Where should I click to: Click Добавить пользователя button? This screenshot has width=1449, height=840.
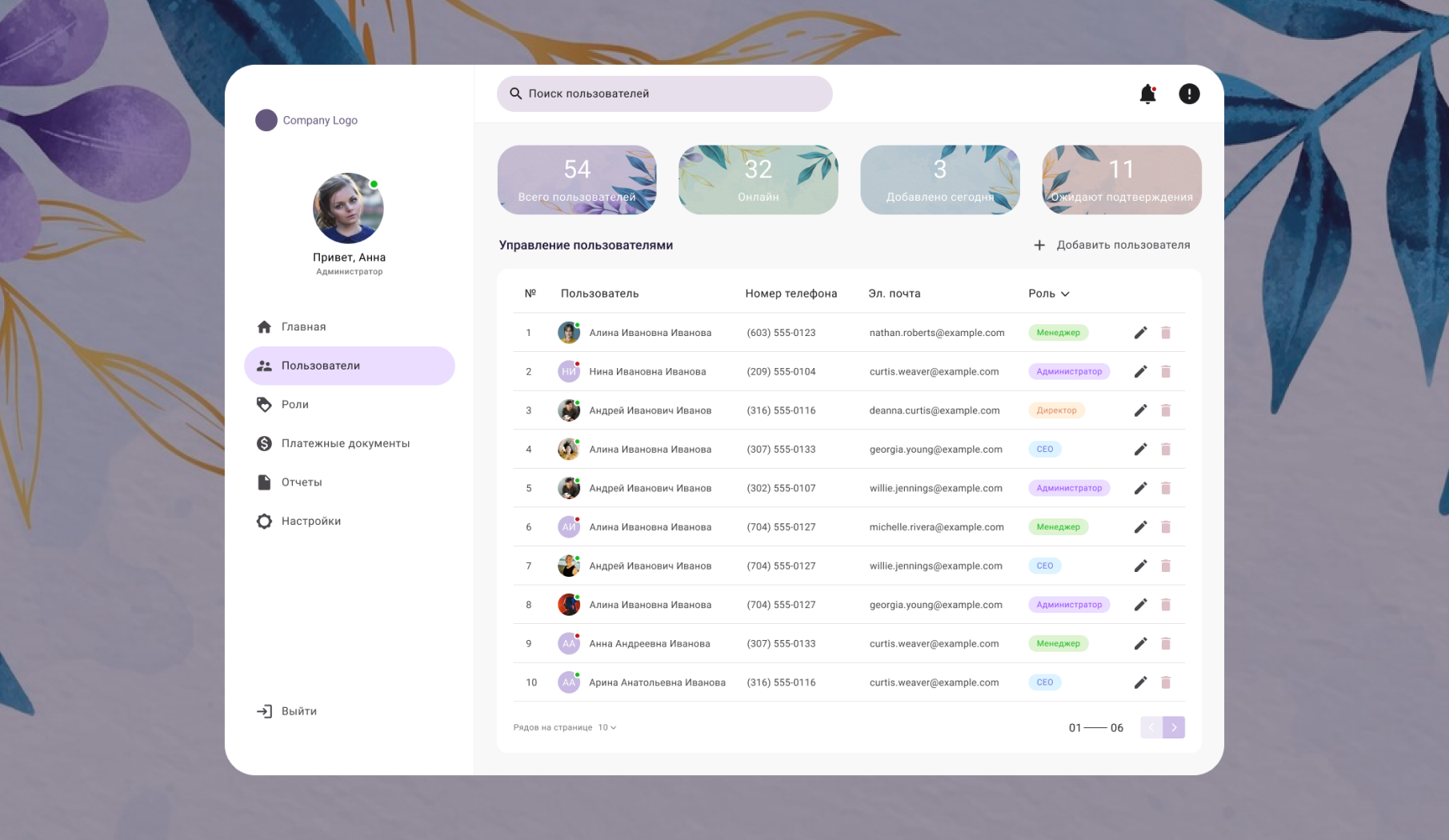pos(1112,245)
